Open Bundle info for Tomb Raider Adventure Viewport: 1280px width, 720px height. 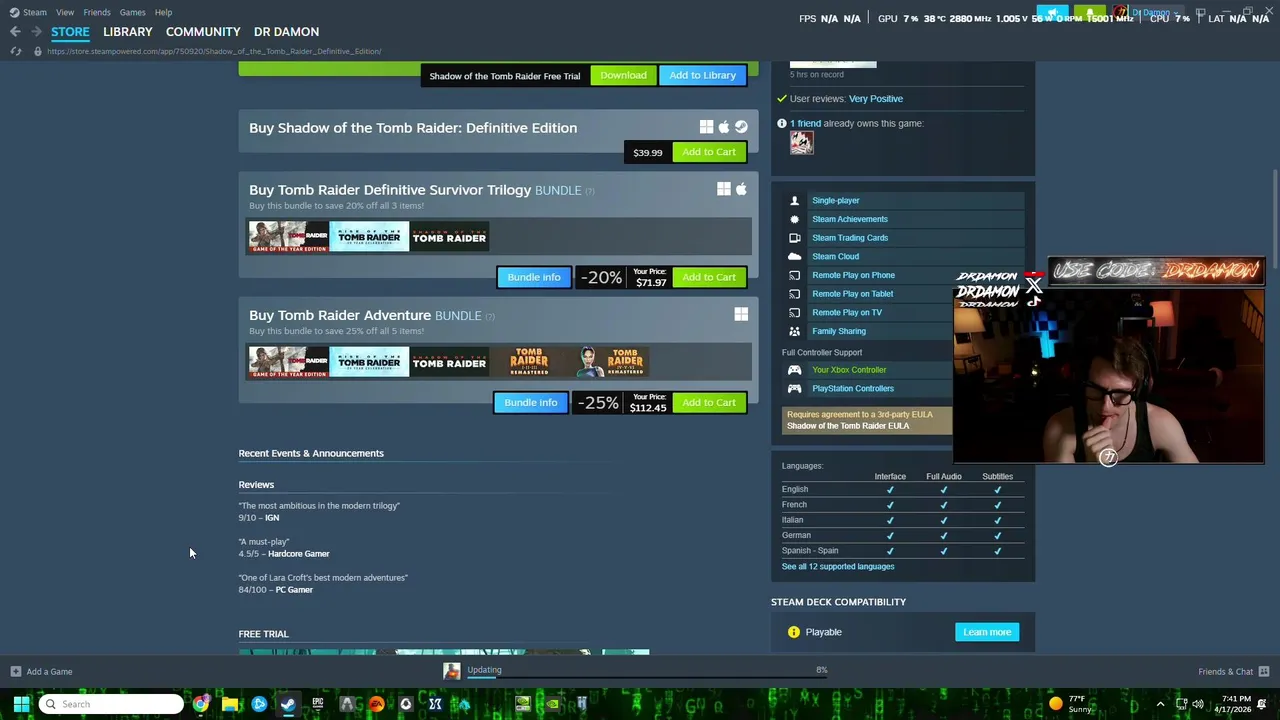531,402
